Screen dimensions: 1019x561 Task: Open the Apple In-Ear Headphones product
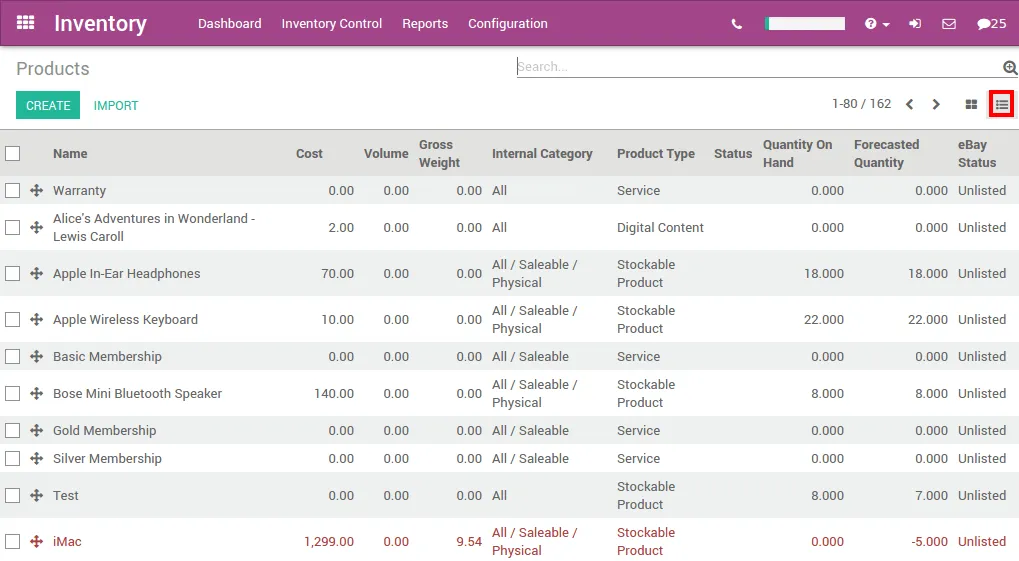127,274
